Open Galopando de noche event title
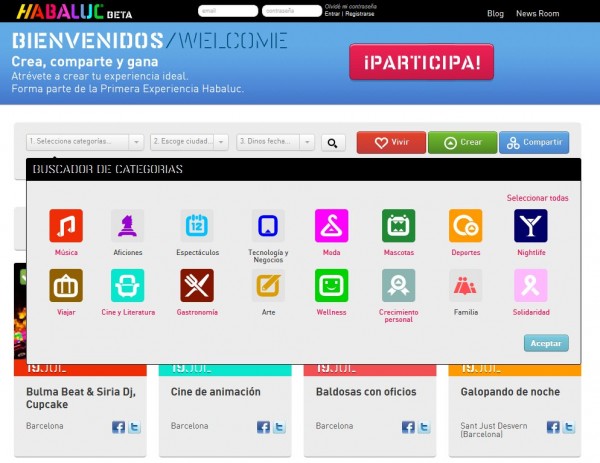 point(510,392)
